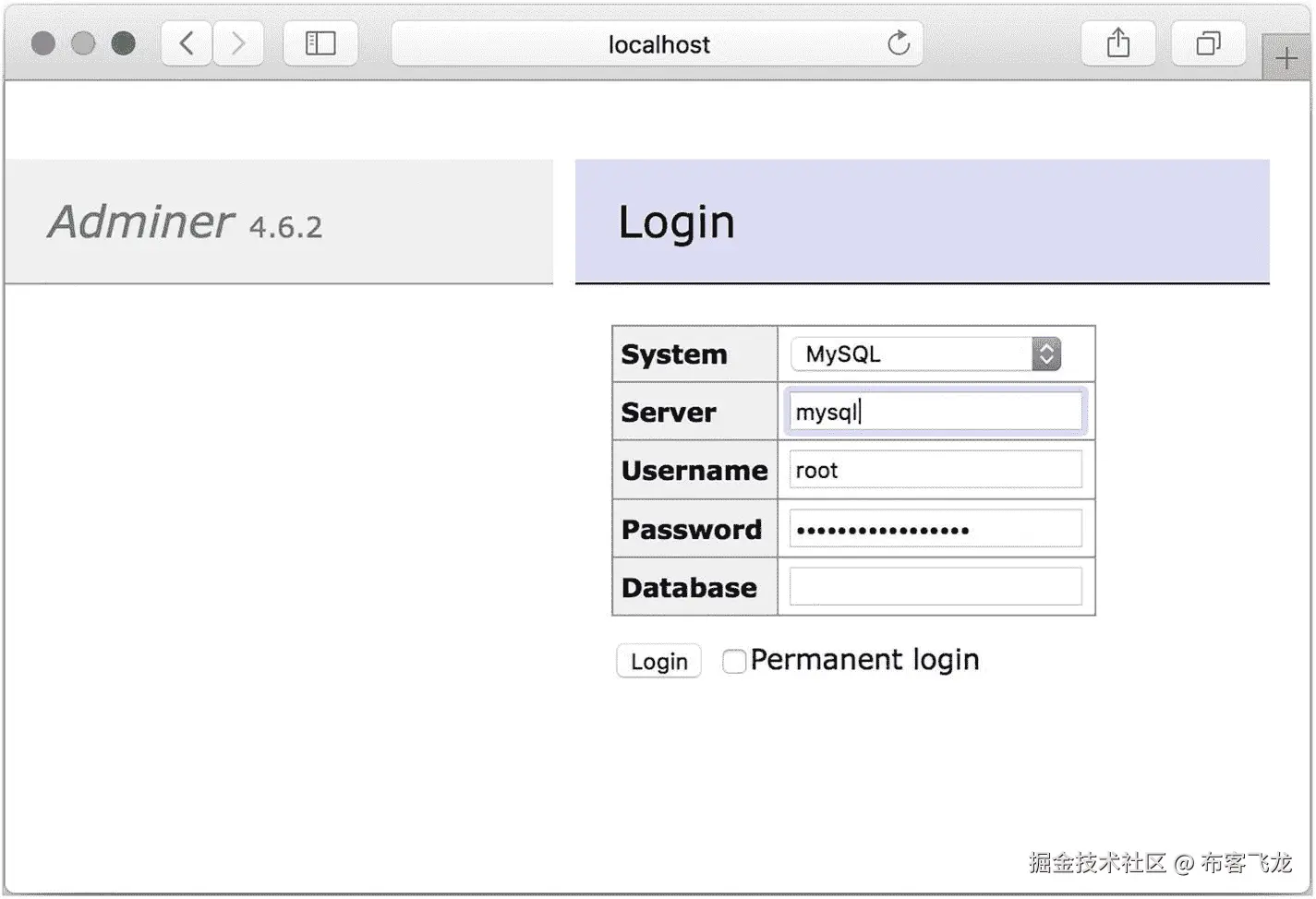Click the Database row label
Image resolution: width=1316 pixels, height=899 pixels.
689,588
